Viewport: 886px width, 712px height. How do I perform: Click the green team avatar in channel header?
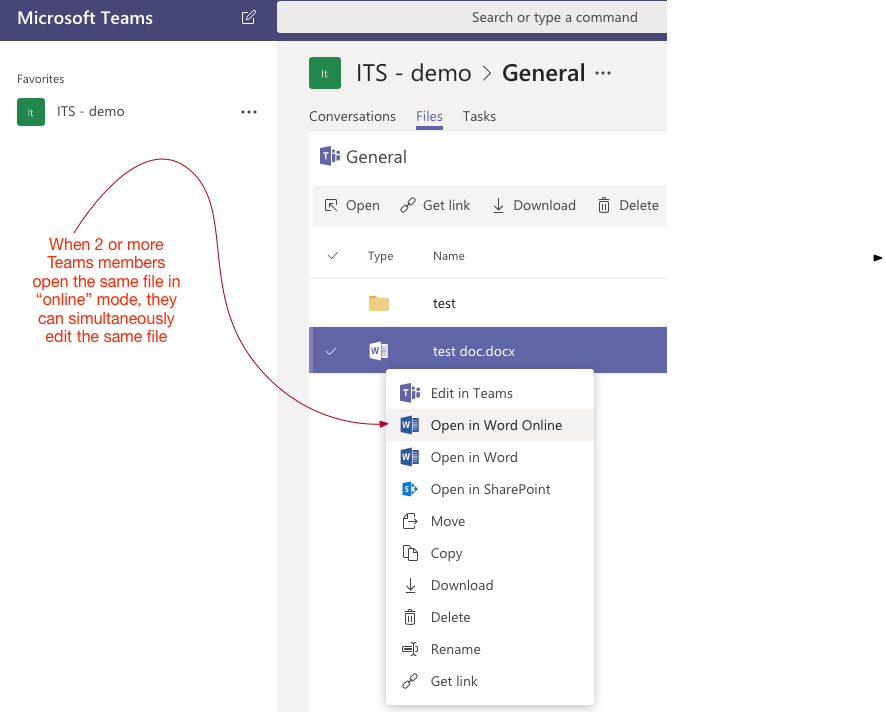click(325, 73)
